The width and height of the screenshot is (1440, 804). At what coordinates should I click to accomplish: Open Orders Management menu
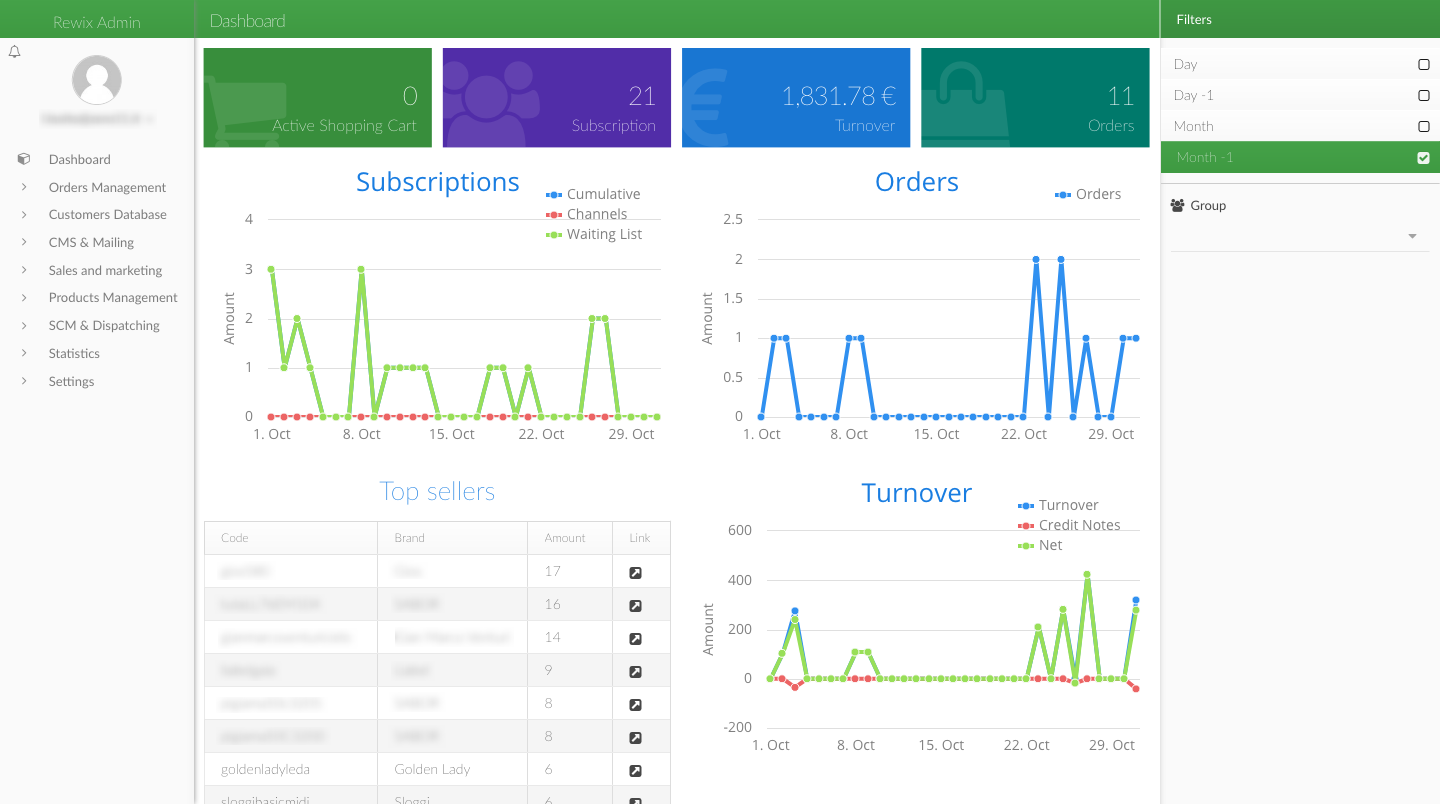point(107,187)
